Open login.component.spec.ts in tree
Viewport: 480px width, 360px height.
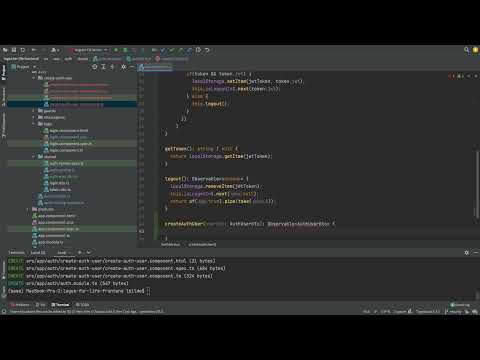pyautogui.click(x=72, y=144)
